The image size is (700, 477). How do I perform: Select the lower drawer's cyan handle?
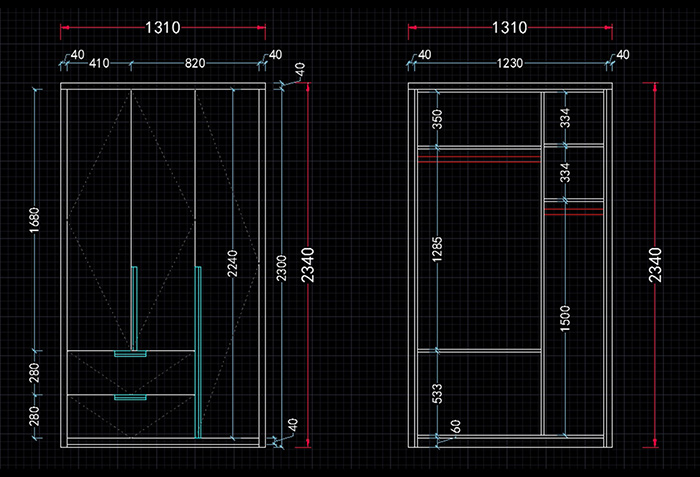click(x=131, y=397)
